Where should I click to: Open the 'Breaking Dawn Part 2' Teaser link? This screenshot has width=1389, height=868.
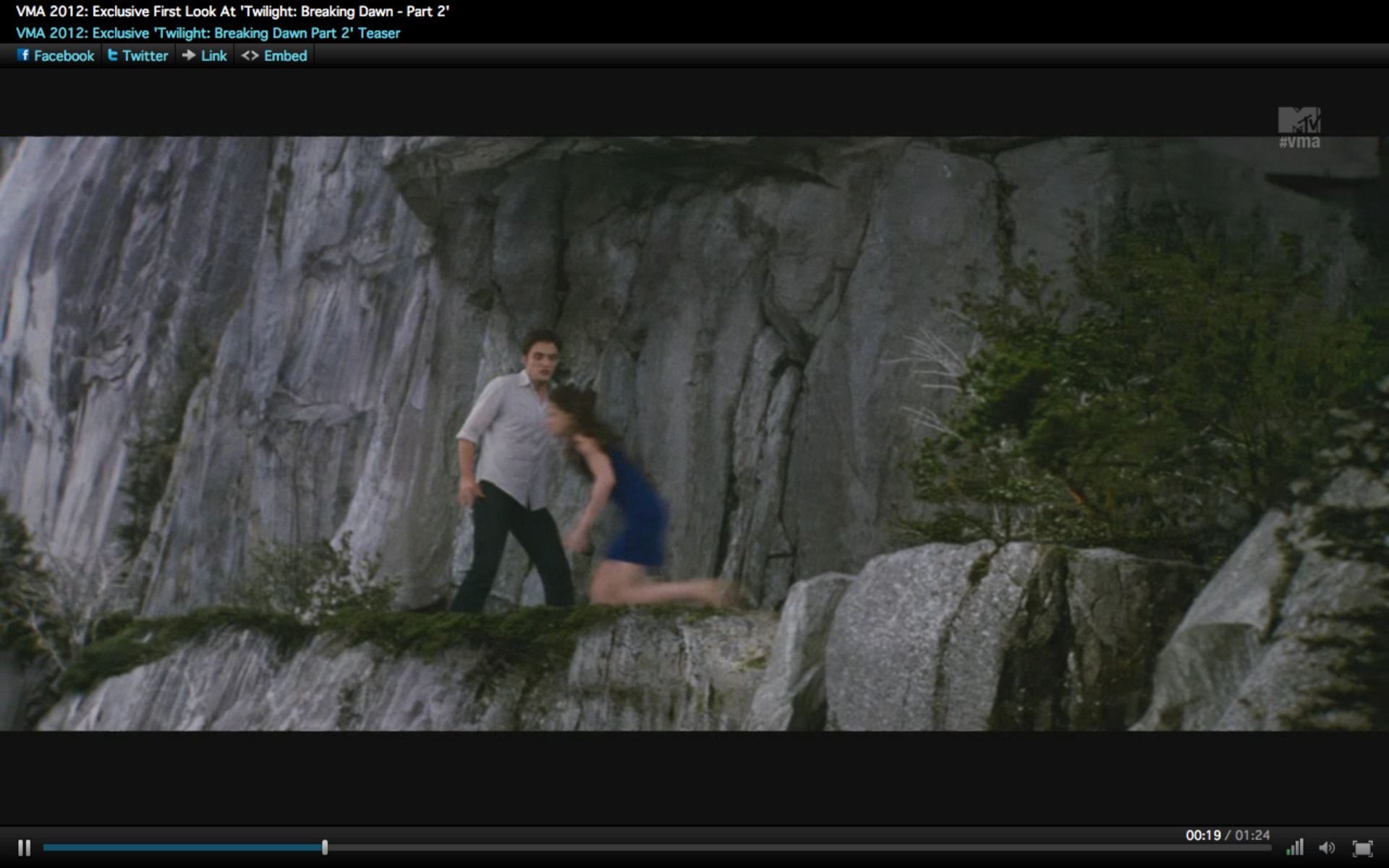pyautogui.click(x=208, y=33)
